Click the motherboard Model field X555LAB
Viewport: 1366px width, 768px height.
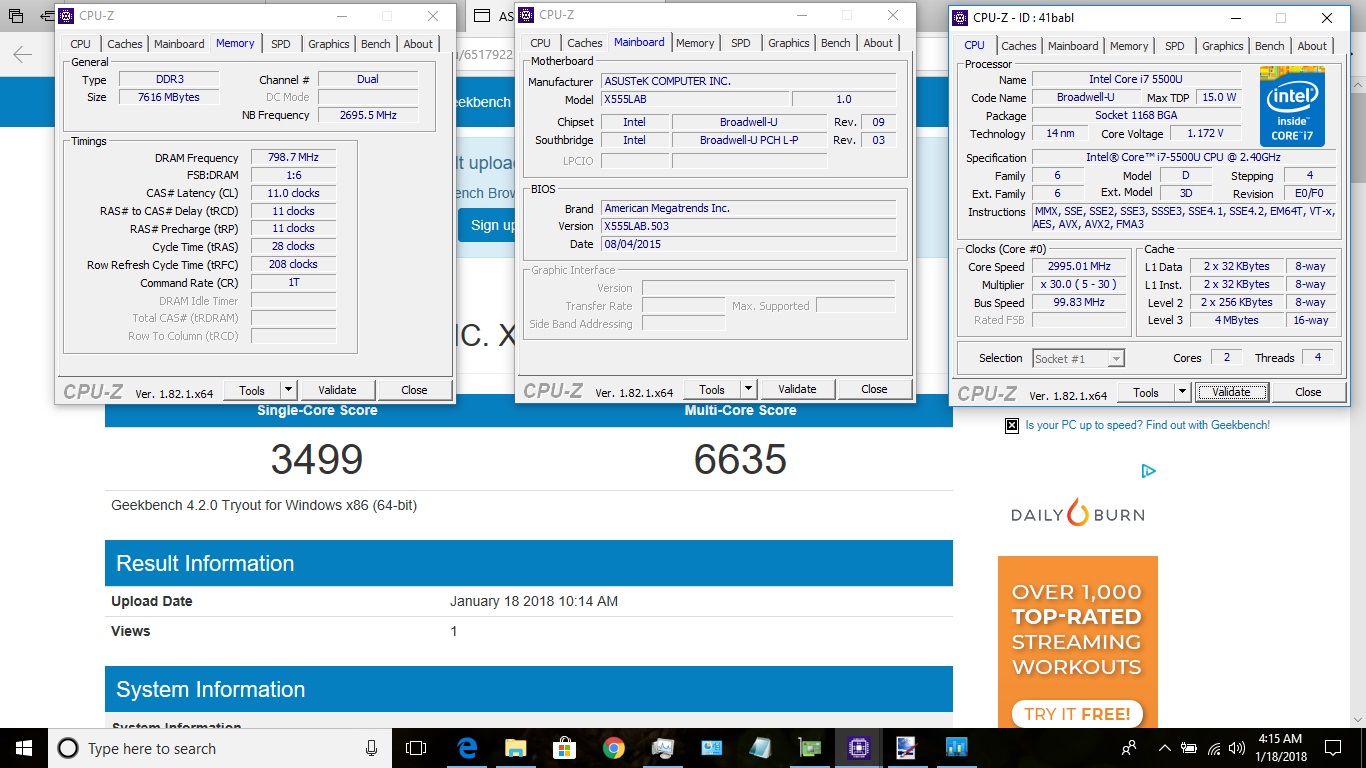pos(694,100)
